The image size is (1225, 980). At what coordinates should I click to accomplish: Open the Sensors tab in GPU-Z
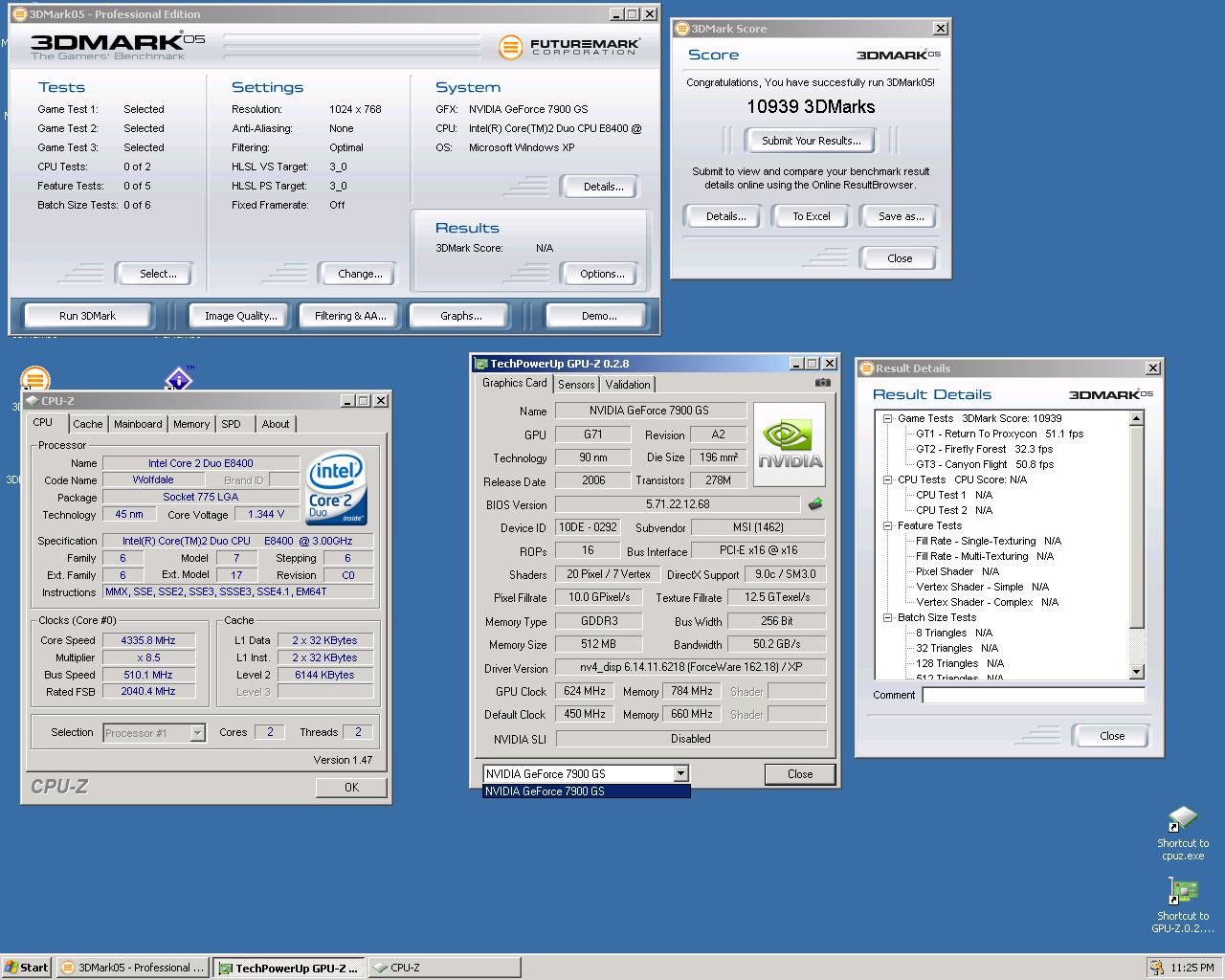(x=576, y=384)
